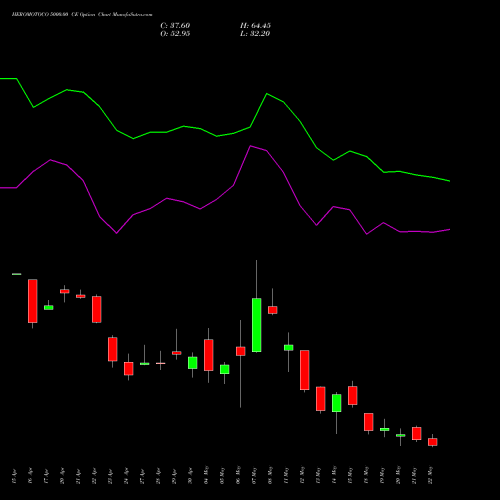Viewport: 500px width, 500px height.
Task: Select the red candlestick above 12 May
Action: click(x=305, y=370)
